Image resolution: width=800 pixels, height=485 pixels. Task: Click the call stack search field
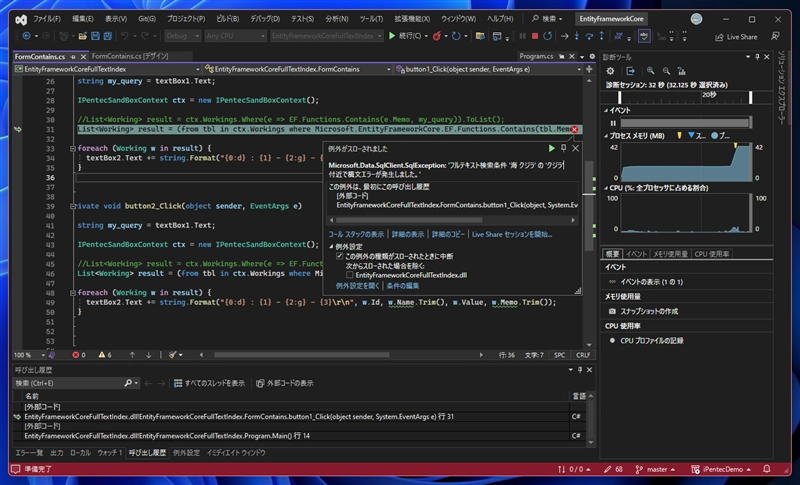click(x=77, y=383)
